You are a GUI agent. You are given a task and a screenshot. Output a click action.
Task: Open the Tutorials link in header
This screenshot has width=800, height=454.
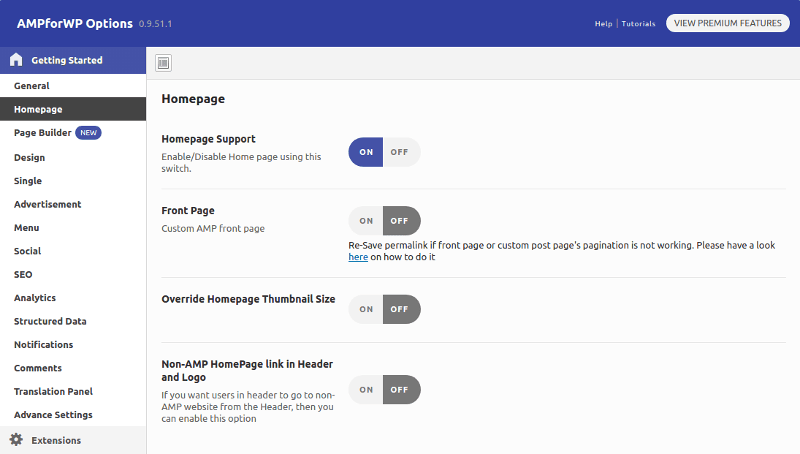click(638, 23)
